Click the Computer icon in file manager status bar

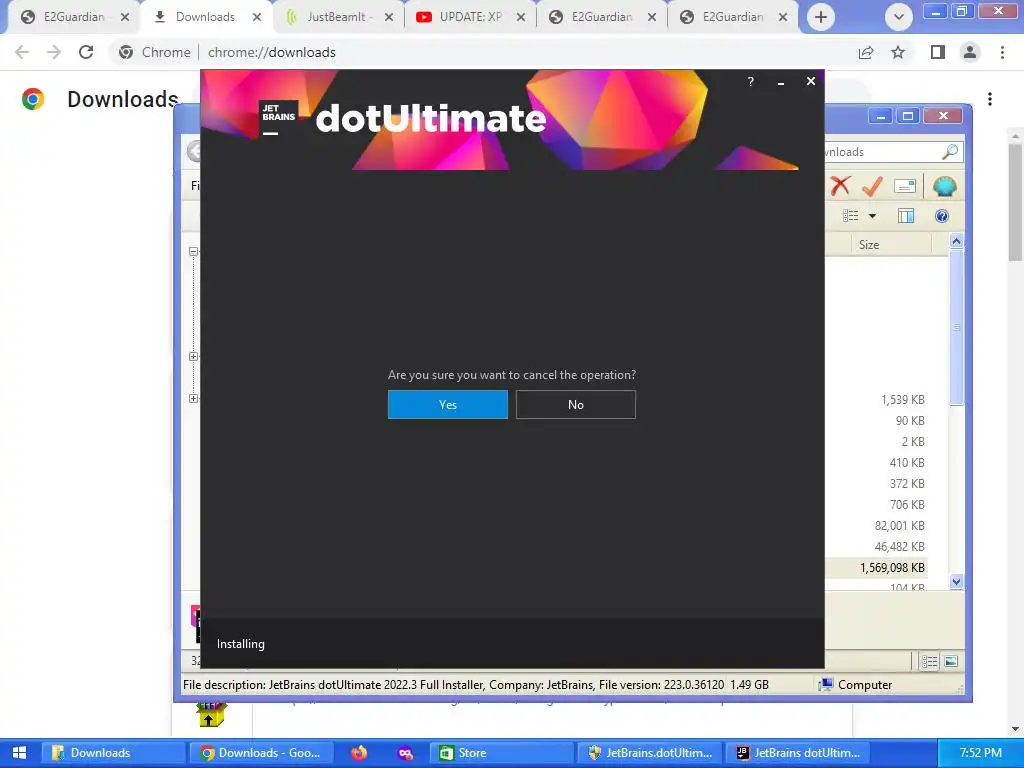(826, 684)
